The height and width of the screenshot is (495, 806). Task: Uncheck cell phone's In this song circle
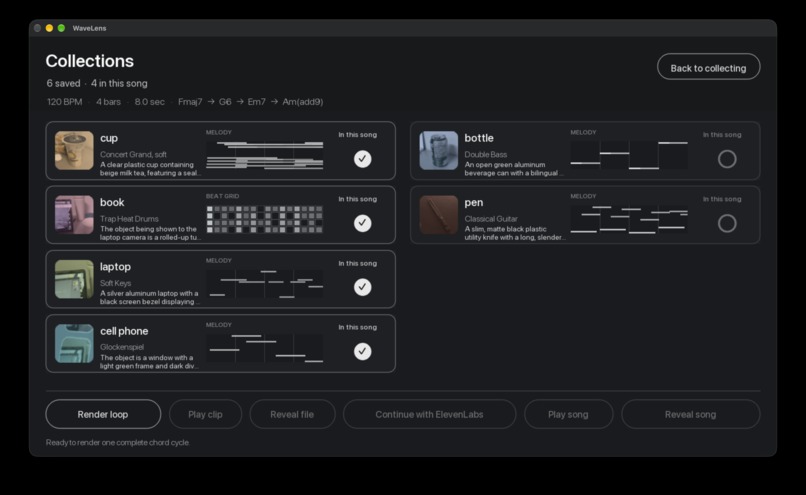(x=362, y=351)
